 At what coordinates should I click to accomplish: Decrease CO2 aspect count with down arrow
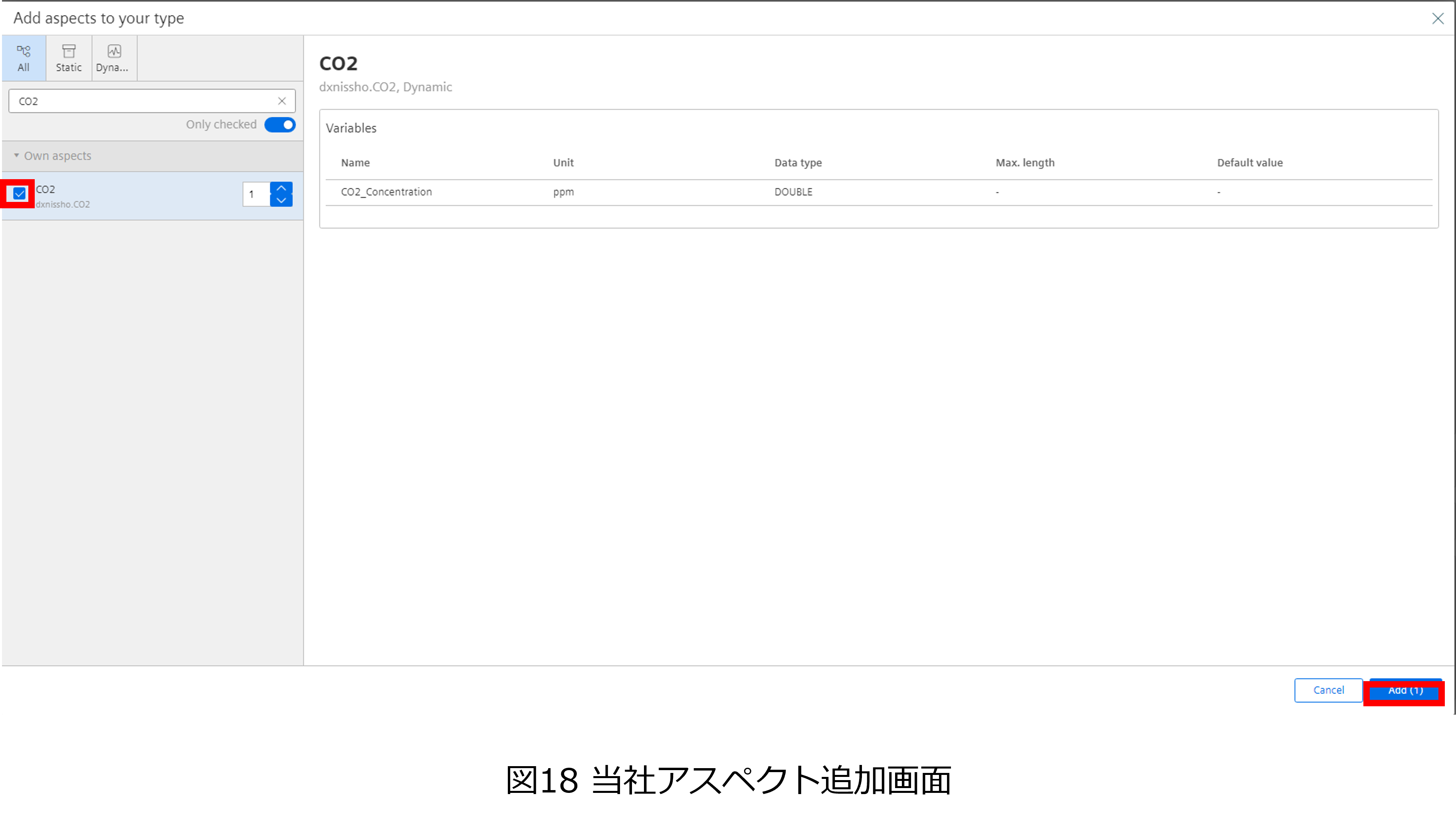[x=281, y=200]
